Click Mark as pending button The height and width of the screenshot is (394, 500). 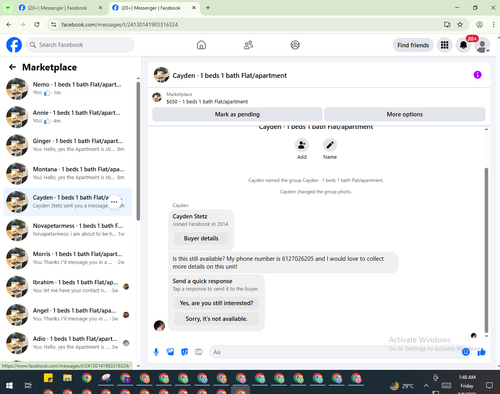click(x=237, y=114)
